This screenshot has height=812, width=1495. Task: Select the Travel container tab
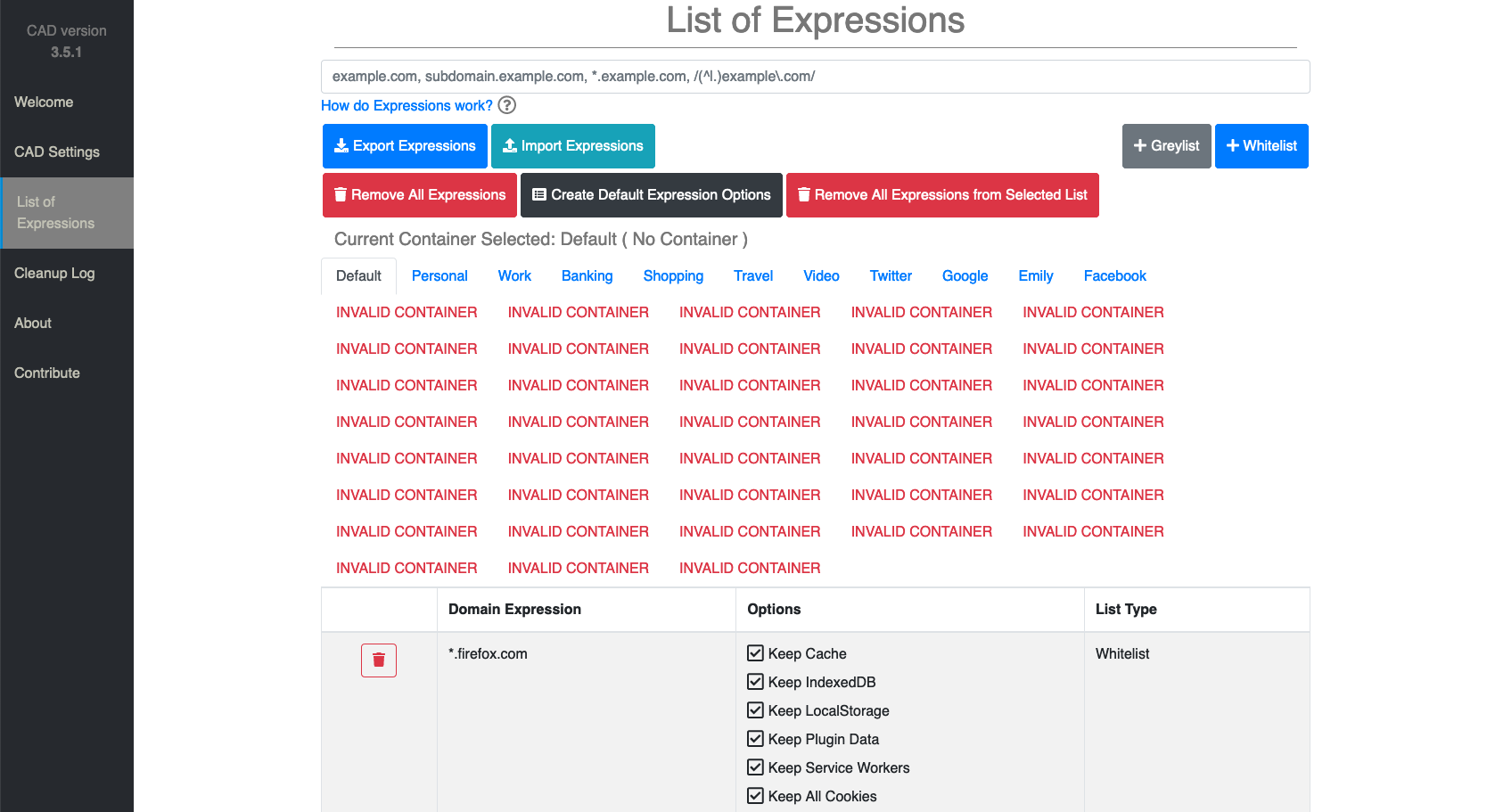coord(753,276)
